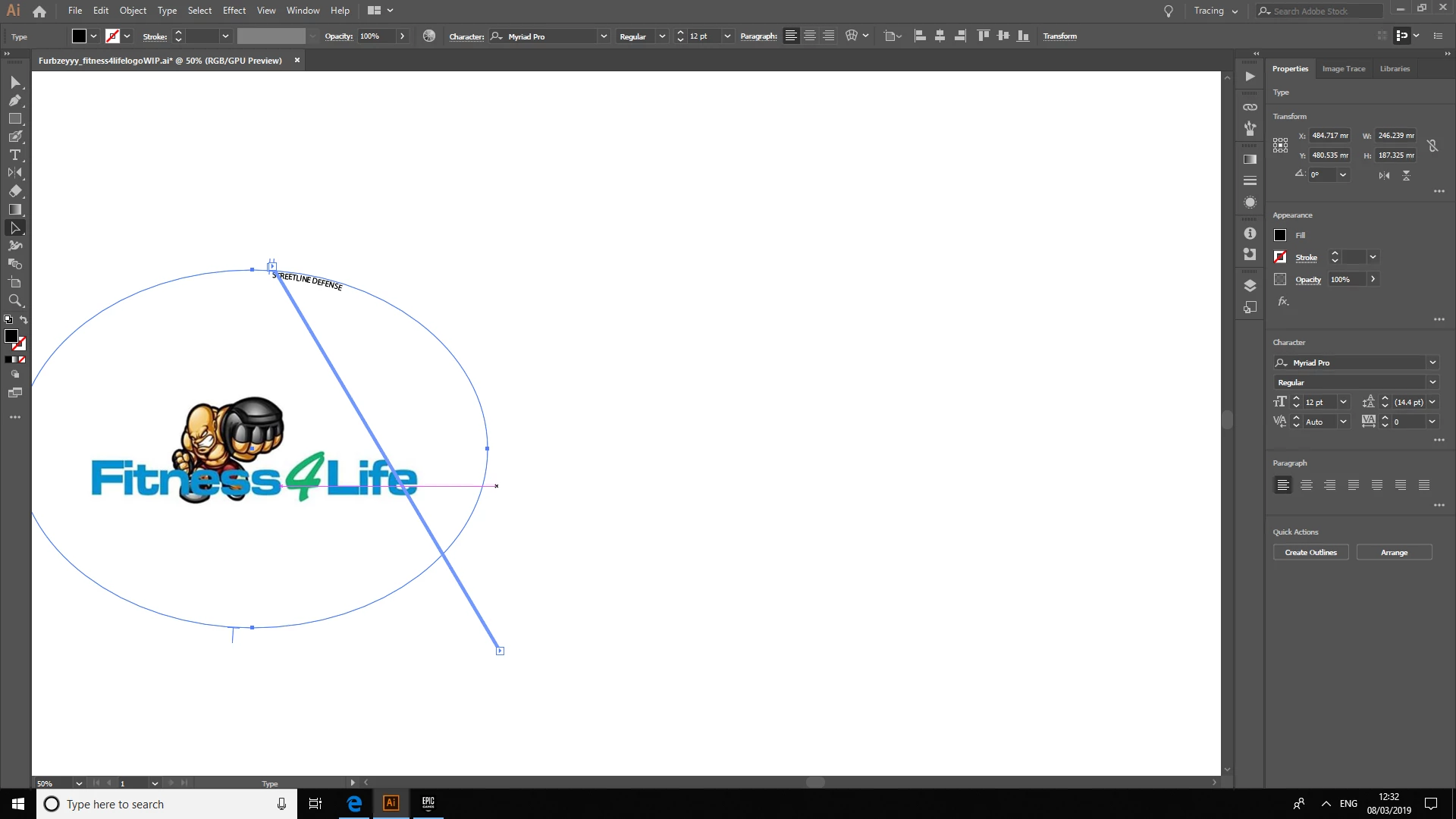The height and width of the screenshot is (819, 1456).
Task: Click the Arrange button
Action: click(1394, 552)
